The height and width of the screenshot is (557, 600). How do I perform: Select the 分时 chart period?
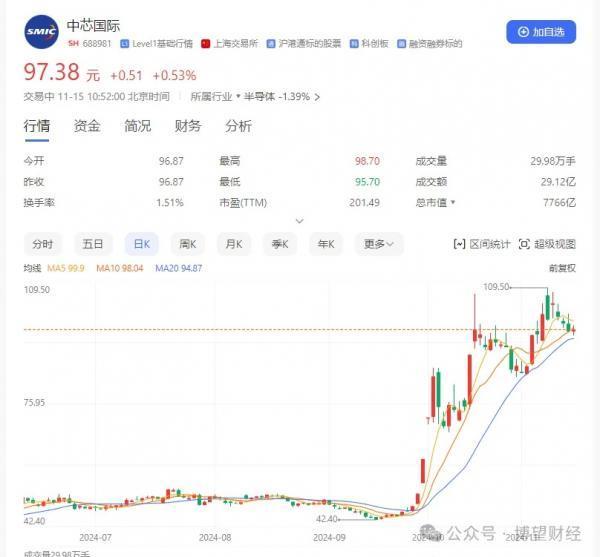[x=42, y=244]
